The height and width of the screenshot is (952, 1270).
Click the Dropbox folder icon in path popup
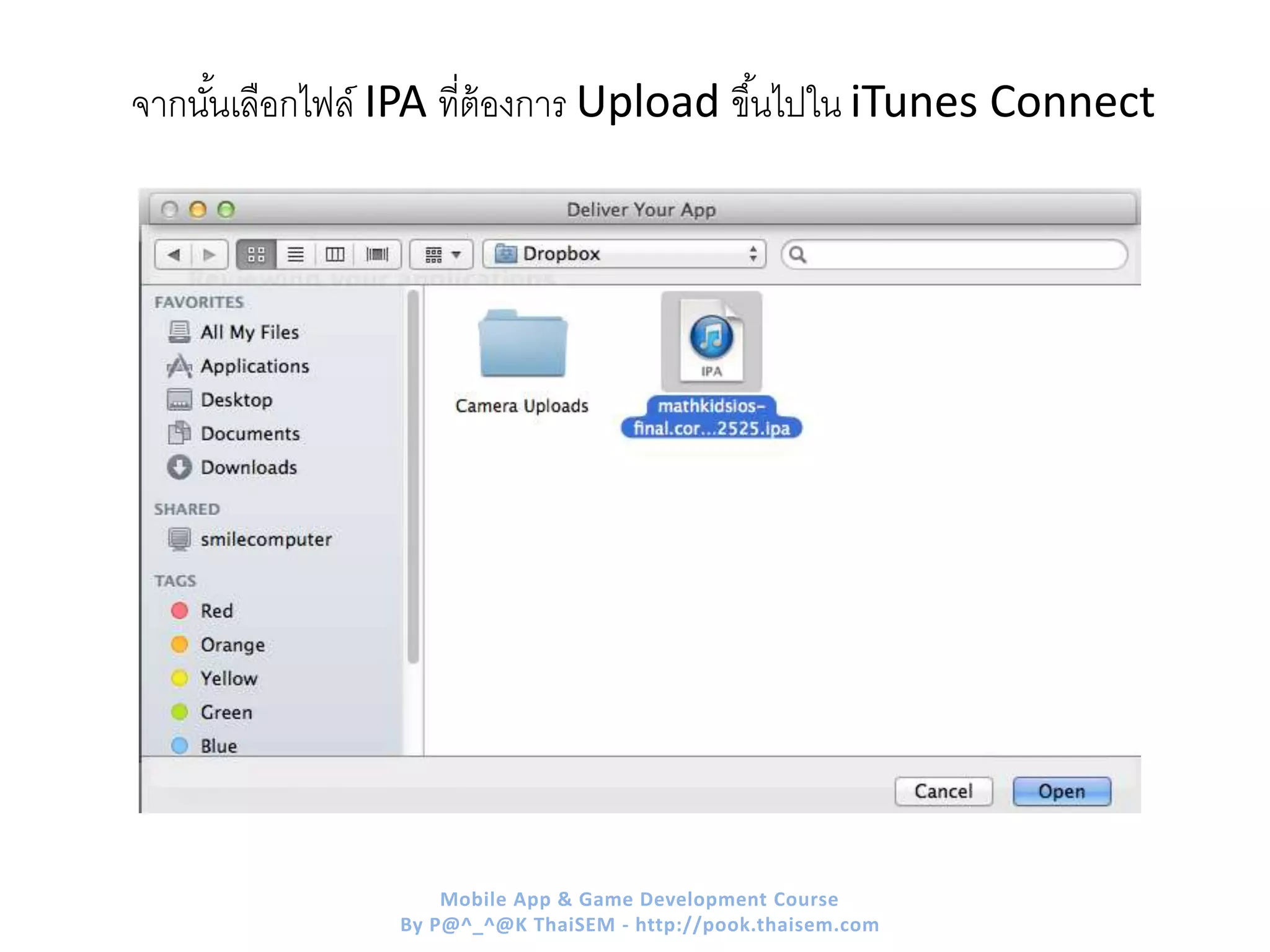506,253
